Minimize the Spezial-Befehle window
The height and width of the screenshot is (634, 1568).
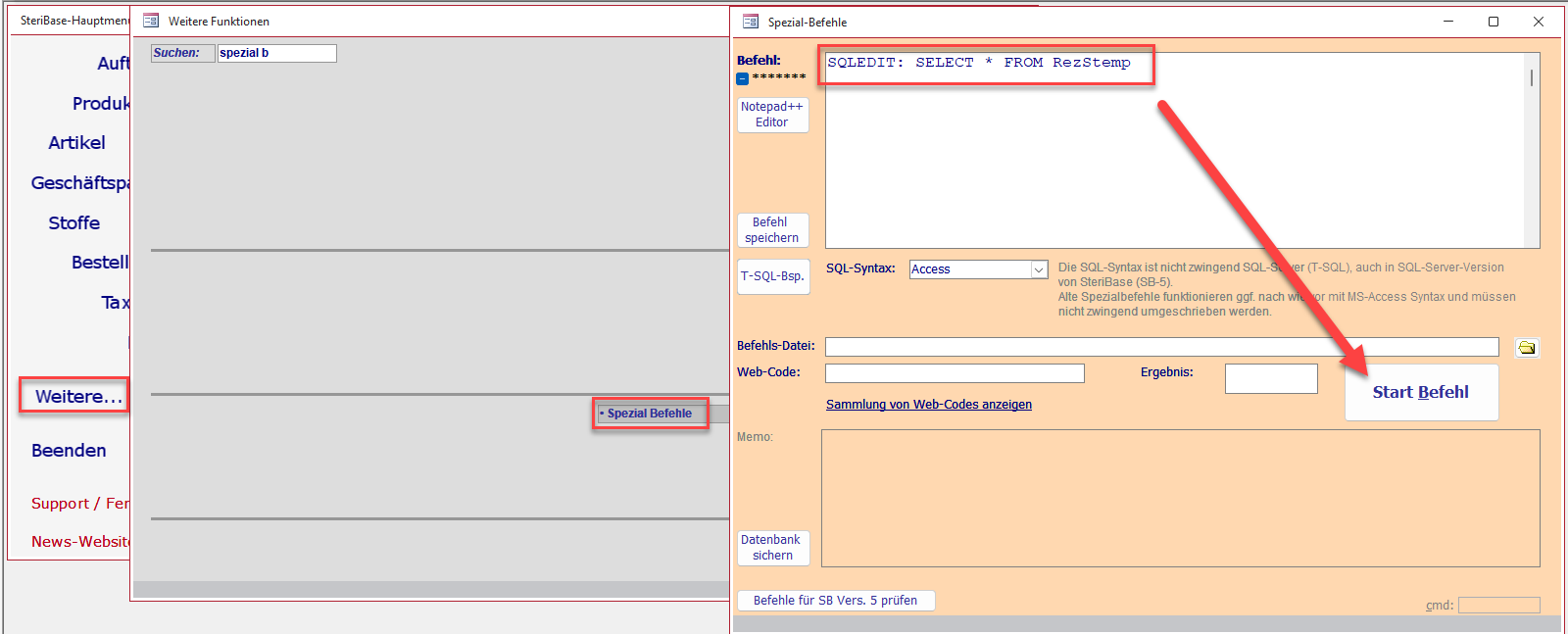click(1448, 22)
